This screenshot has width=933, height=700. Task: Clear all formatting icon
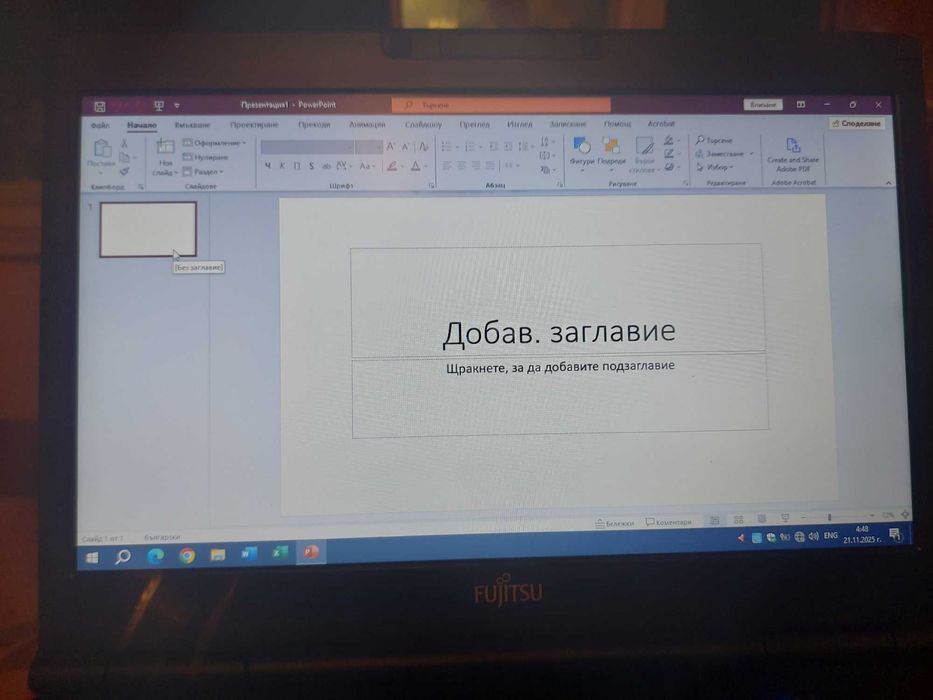(x=423, y=146)
